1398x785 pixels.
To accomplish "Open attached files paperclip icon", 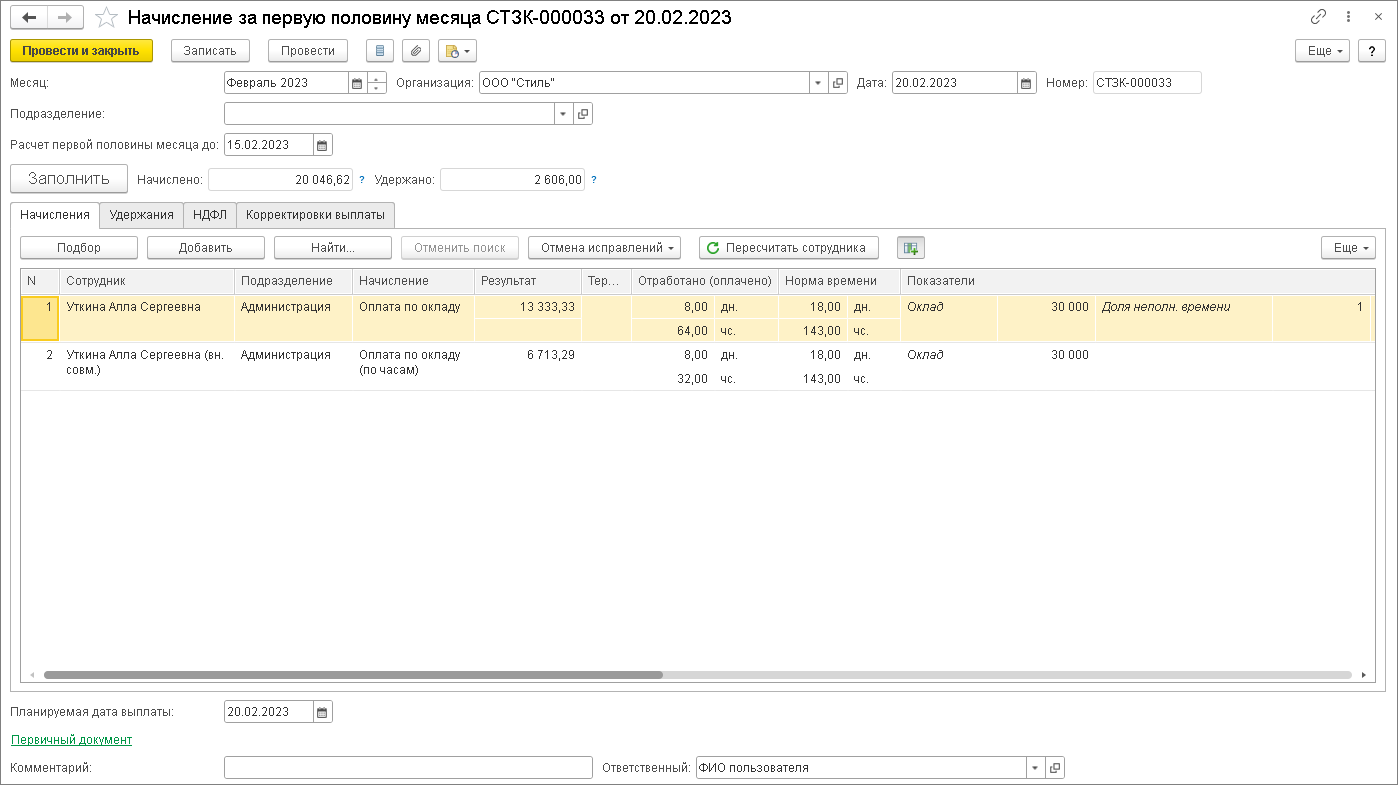I will coord(416,51).
